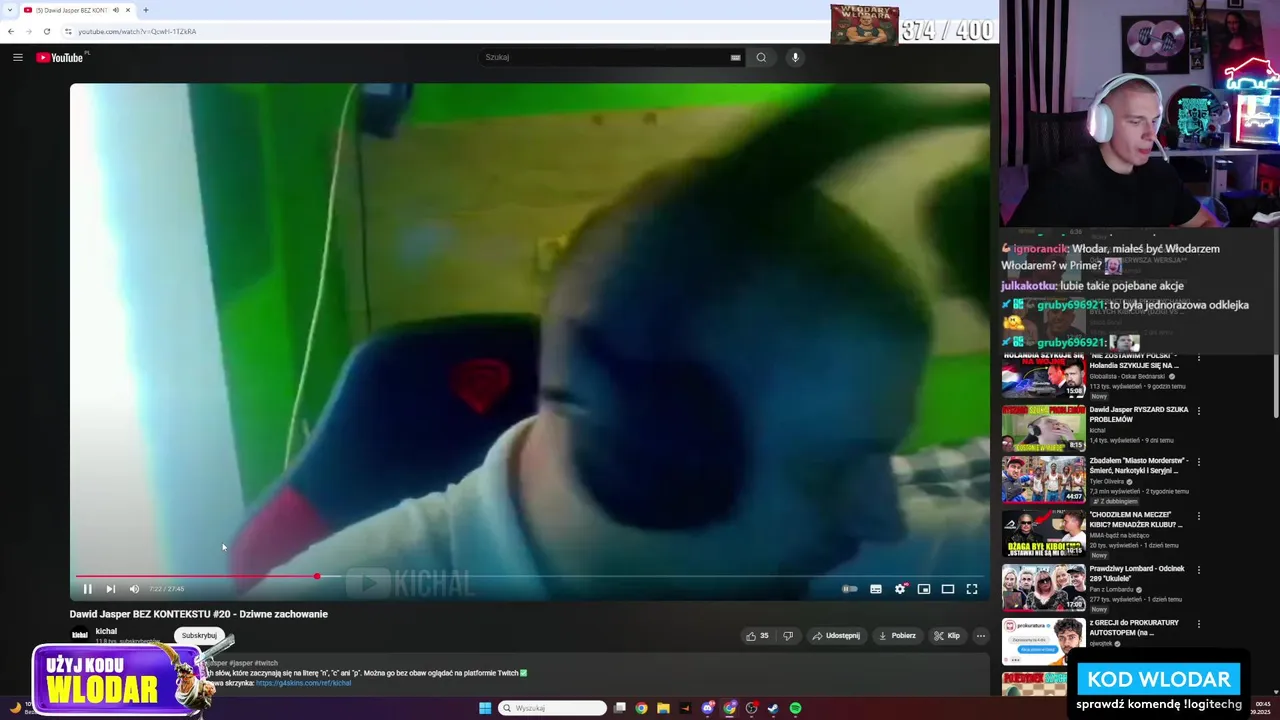This screenshot has width=1280, height=720.
Task: Open menu for Zbadałem Miasto Morderstw video
Action: pos(1199,462)
